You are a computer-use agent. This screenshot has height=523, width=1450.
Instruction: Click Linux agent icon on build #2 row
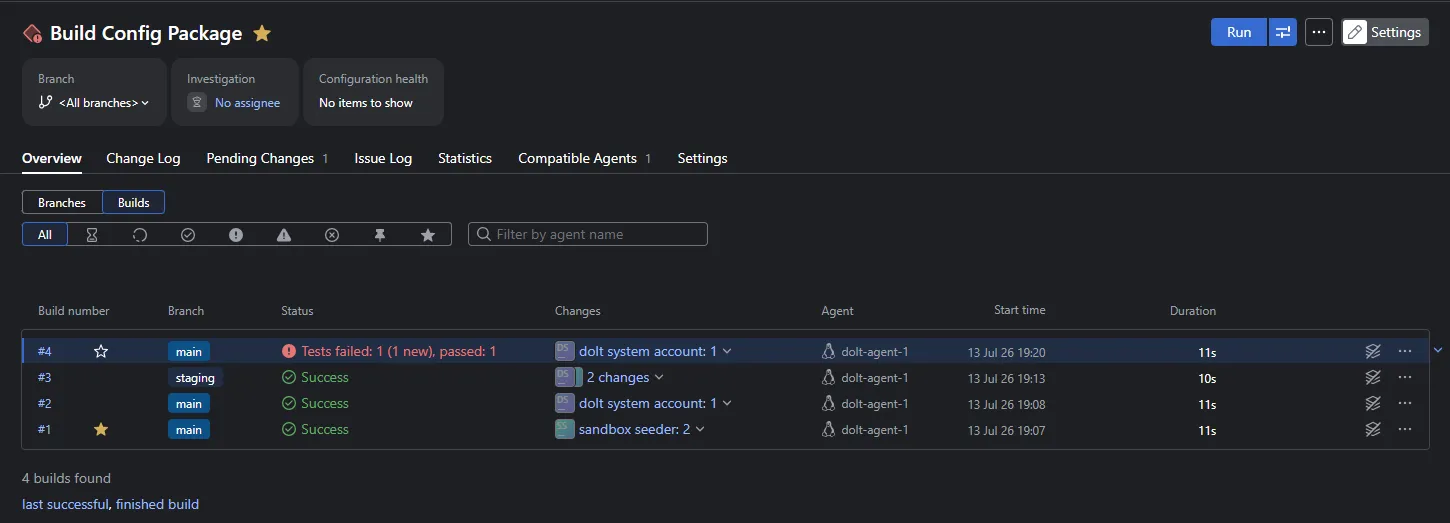[x=828, y=403]
